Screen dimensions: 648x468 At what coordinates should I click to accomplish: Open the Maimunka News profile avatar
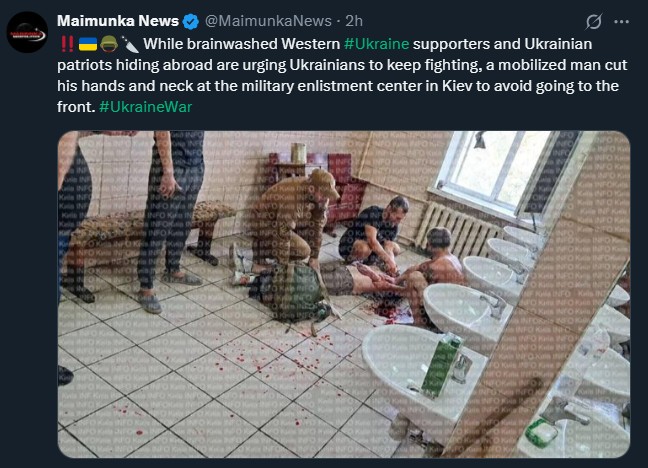27,32
